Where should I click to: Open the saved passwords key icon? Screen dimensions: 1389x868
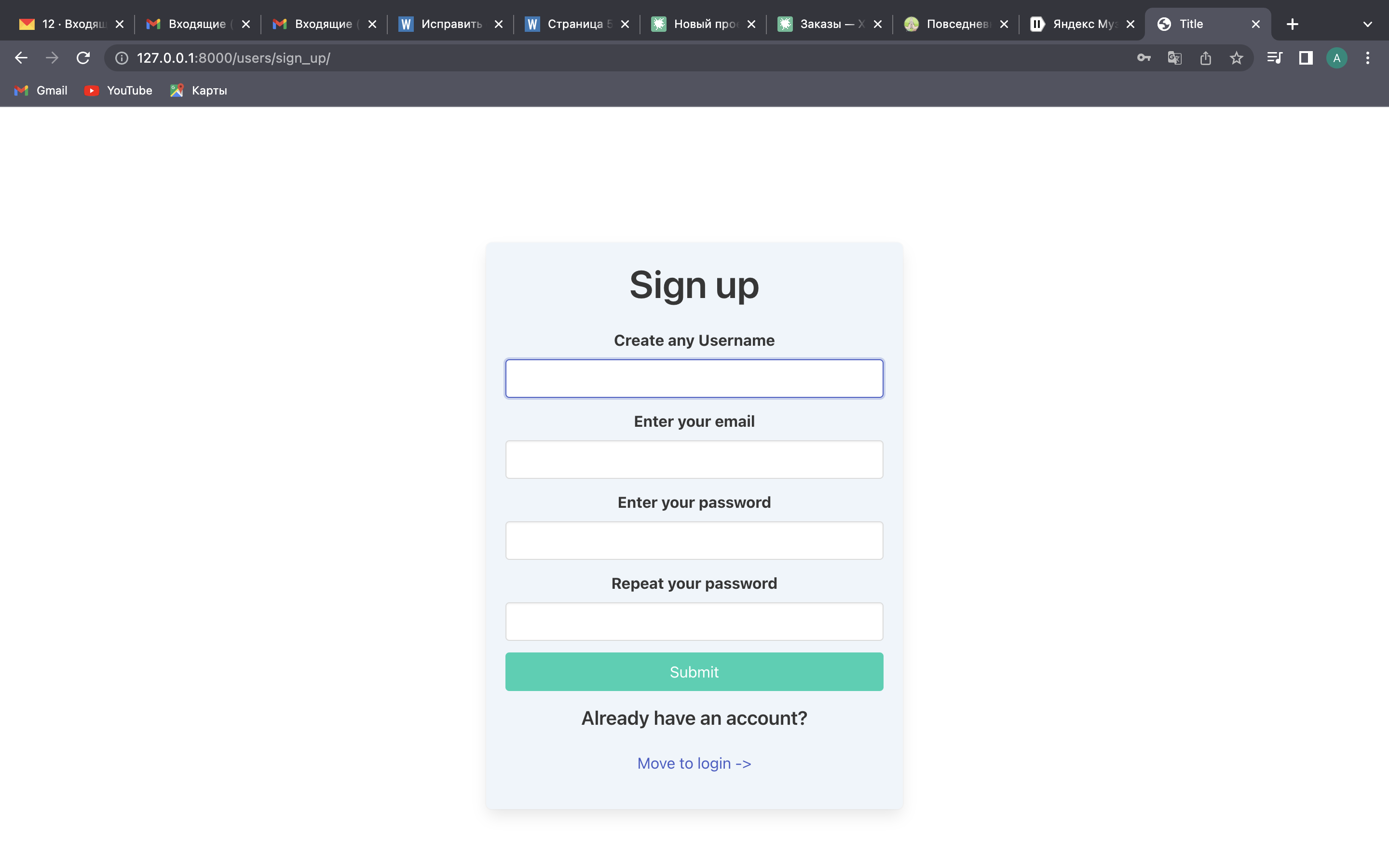[x=1144, y=58]
